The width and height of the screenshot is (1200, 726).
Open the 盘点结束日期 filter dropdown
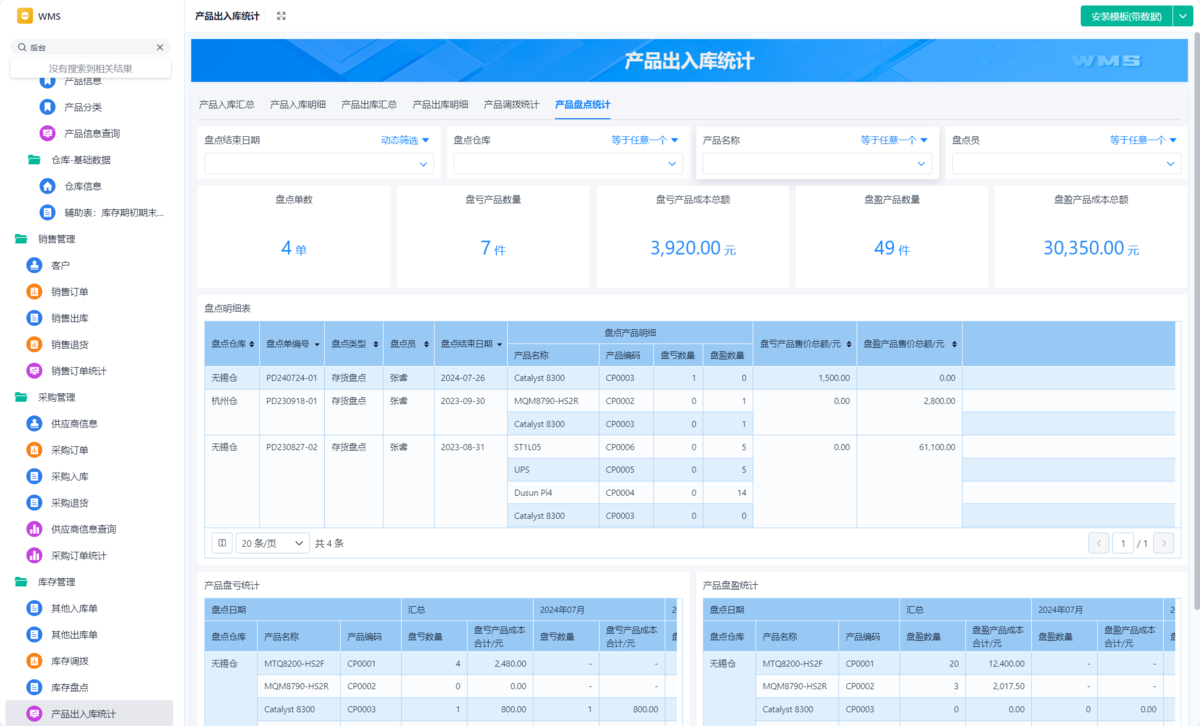tap(319, 164)
